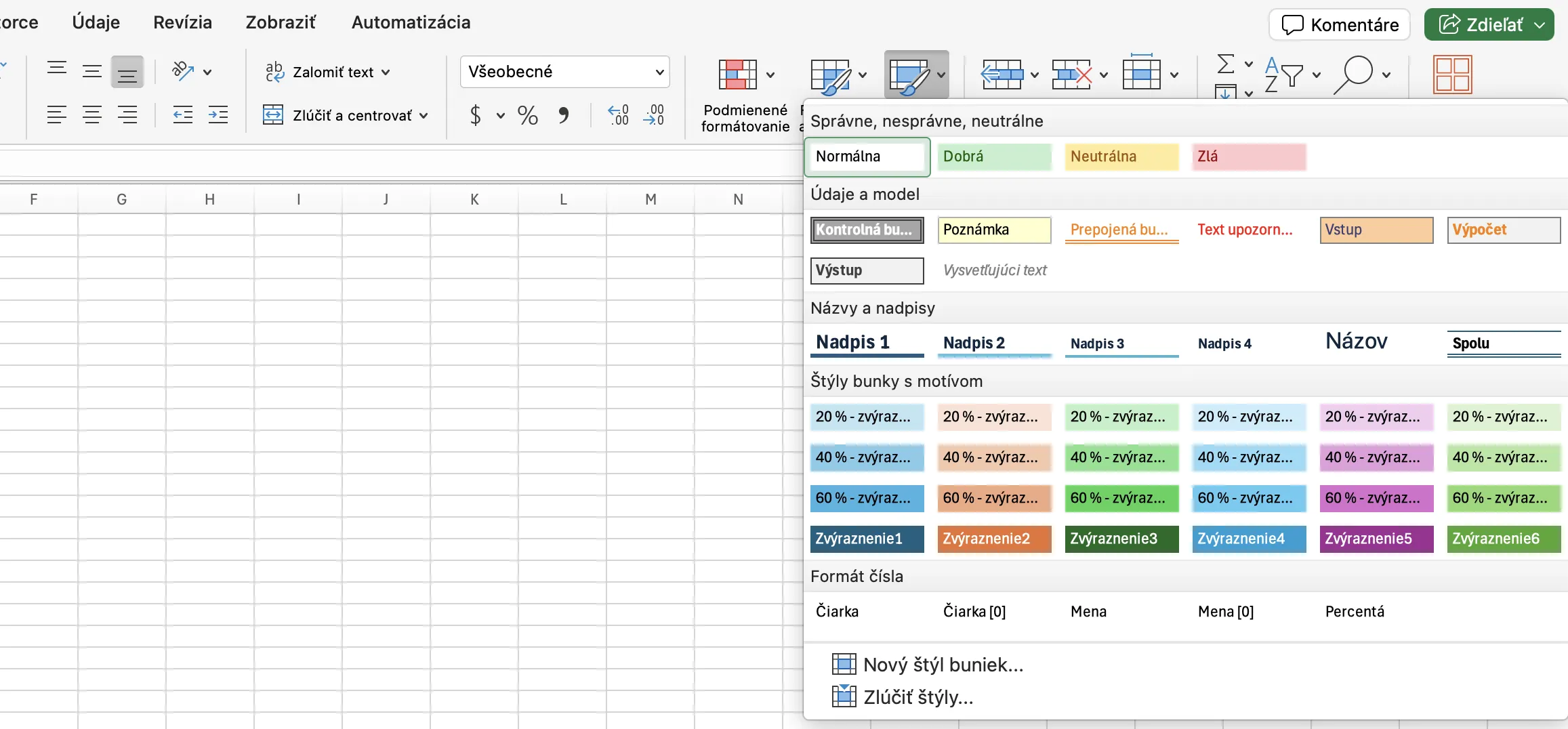Switch to the Údaje tab
This screenshot has width=1568, height=729.
coord(96,22)
